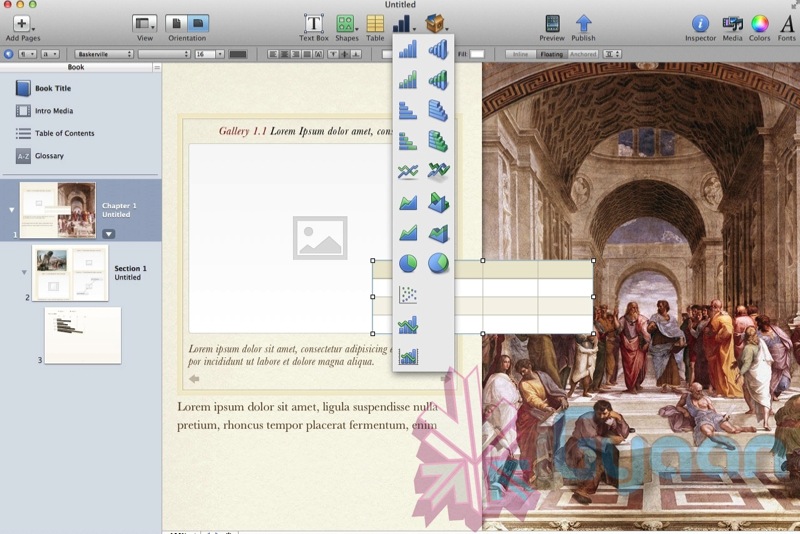Select Glossary in the Book sidebar

coord(49,156)
